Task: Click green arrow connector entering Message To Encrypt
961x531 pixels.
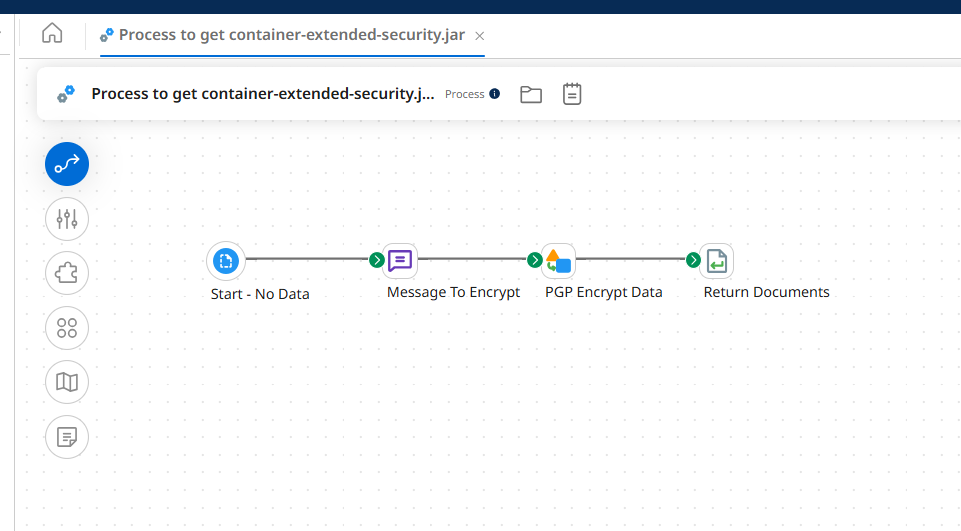Action: click(x=376, y=260)
